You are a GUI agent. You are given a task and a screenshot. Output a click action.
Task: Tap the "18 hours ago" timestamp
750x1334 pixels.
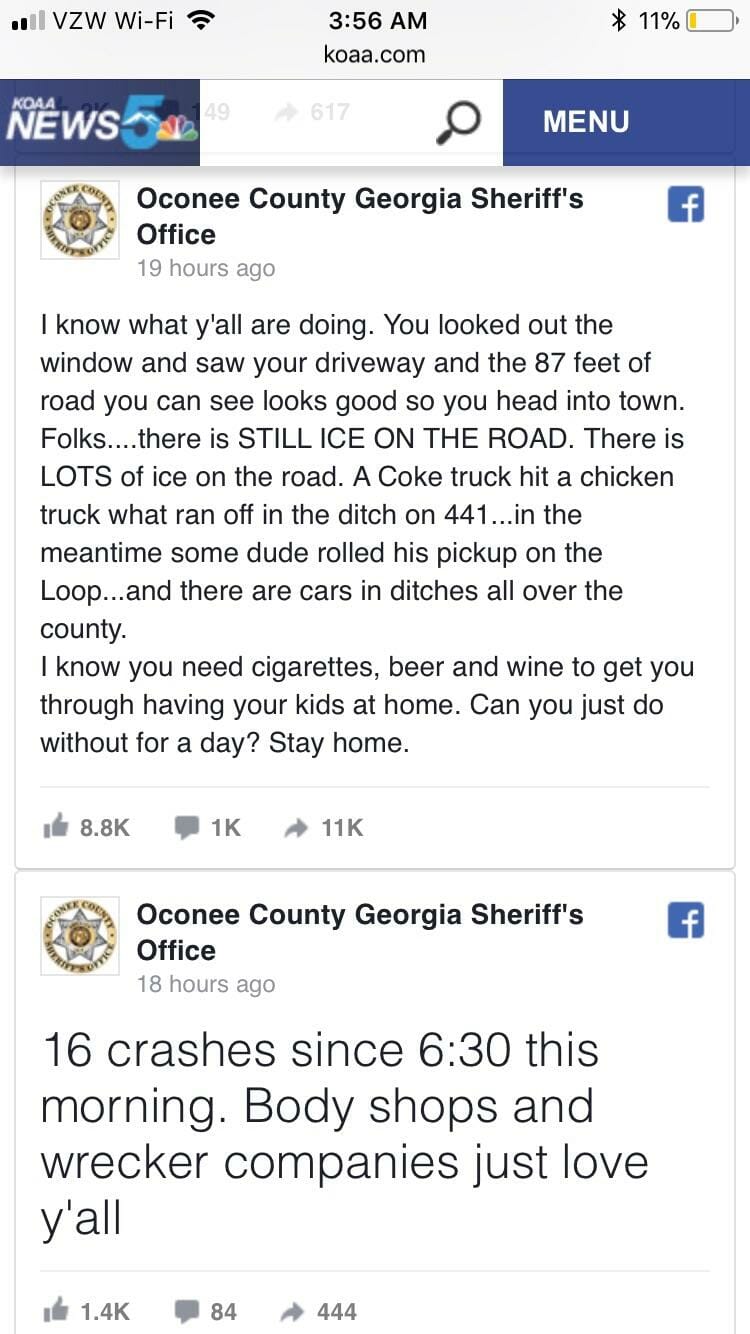click(x=206, y=984)
